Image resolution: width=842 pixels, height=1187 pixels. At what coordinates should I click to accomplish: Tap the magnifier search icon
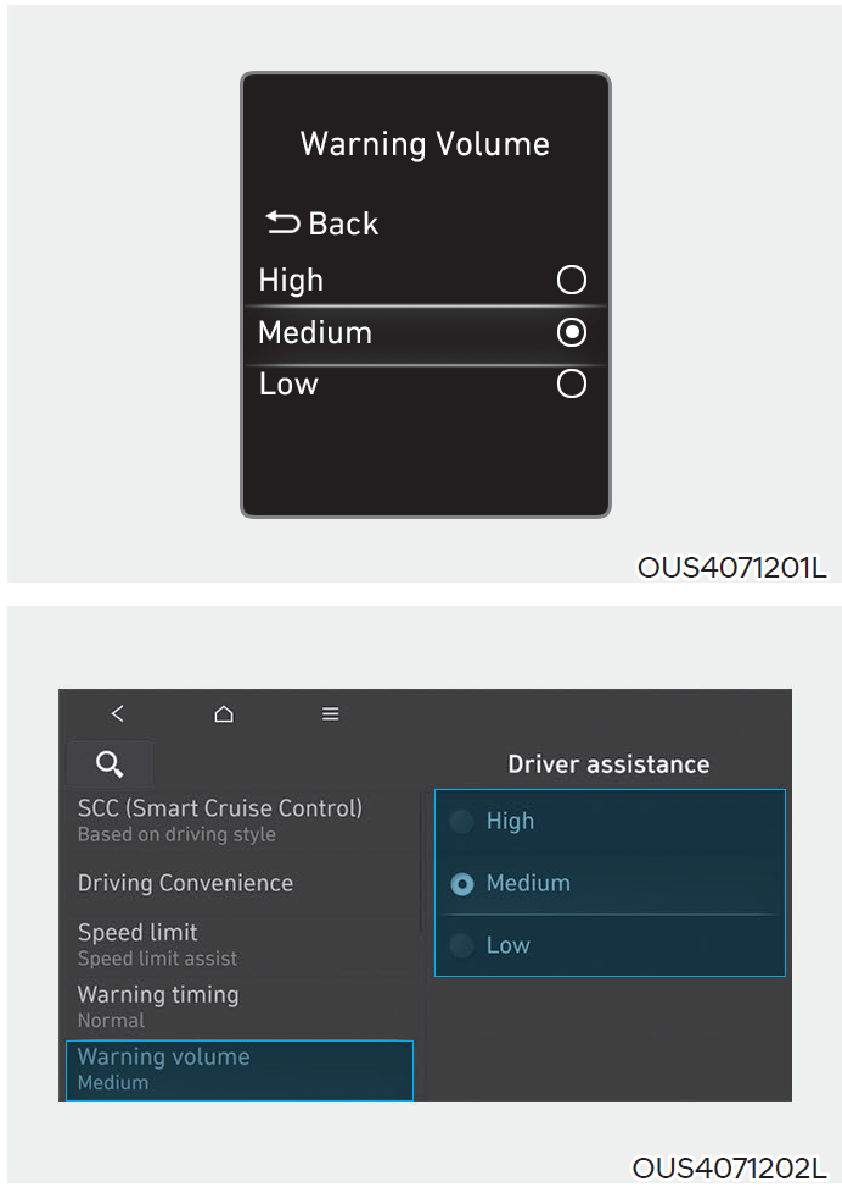pyautogui.click(x=110, y=764)
